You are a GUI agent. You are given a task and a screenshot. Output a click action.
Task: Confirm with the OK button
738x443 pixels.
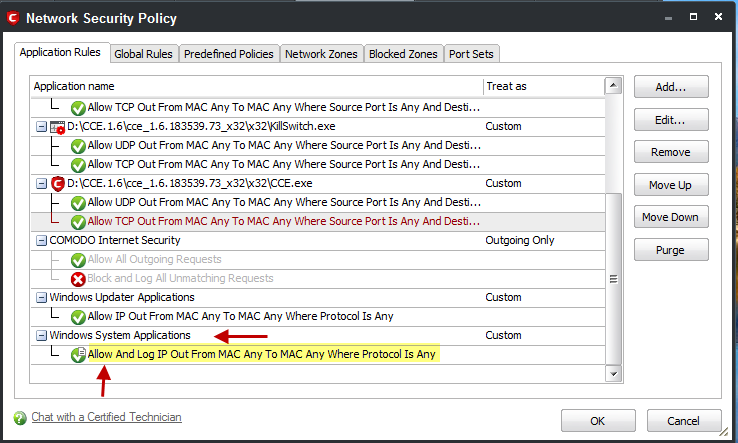(598, 421)
